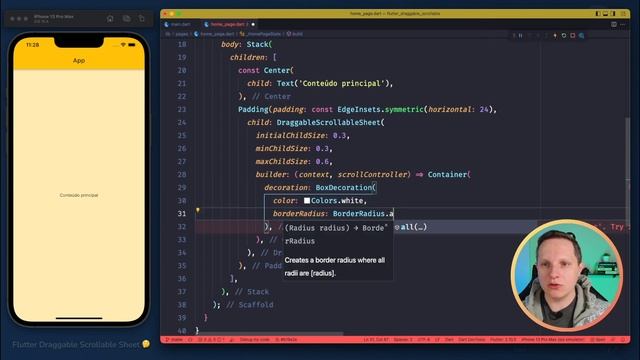This screenshot has height=360, width=640.
Task: Click 'Conteúdo principal' string on line 21
Action: tap(342, 83)
